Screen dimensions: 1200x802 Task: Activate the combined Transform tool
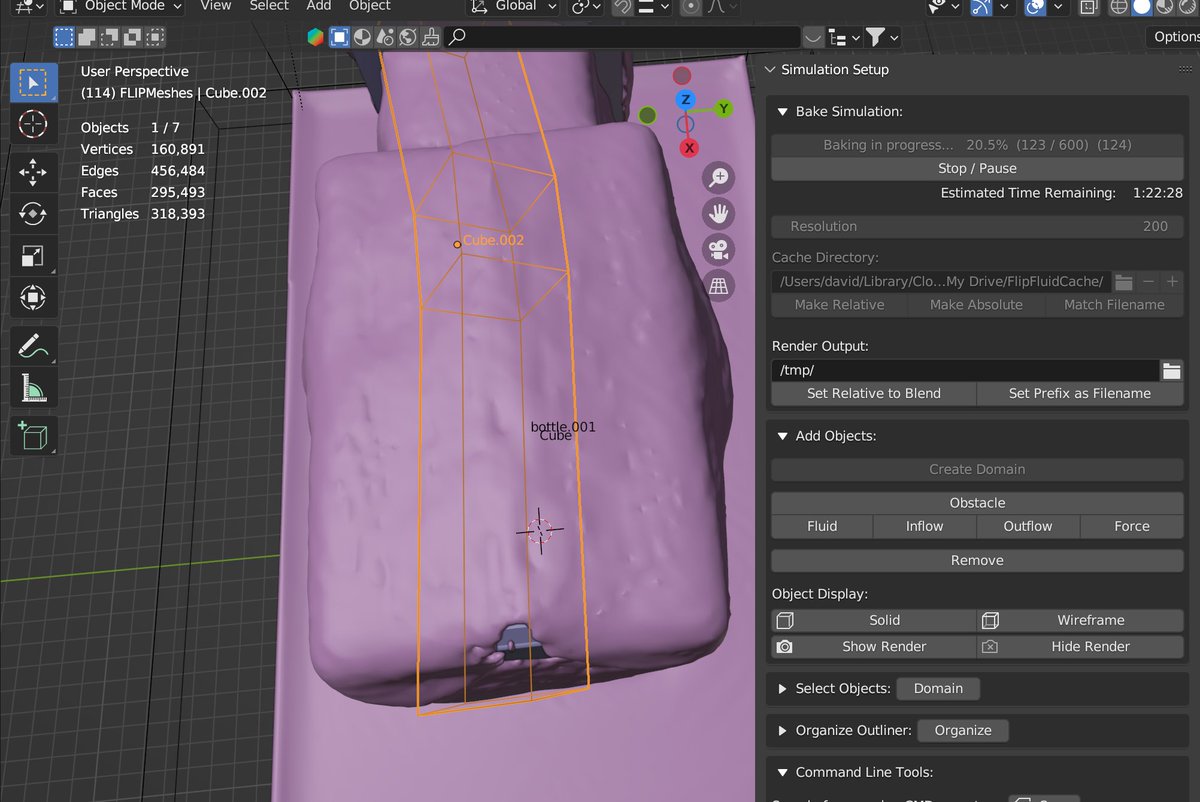33,297
